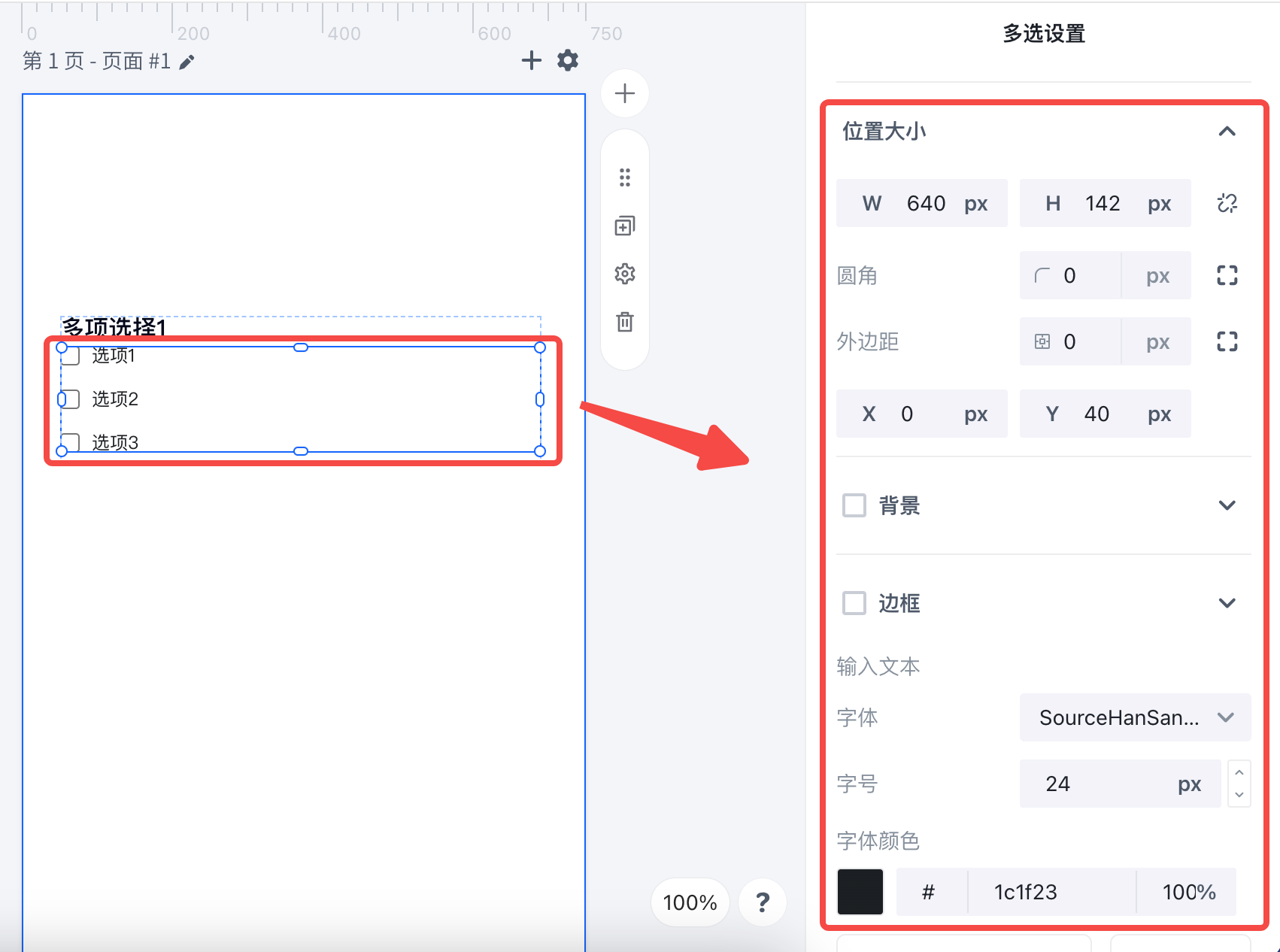The width and height of the screenshot is (1280, 952).
Task: Expand individual corner radius settings icon
Action: [1227, 275]
